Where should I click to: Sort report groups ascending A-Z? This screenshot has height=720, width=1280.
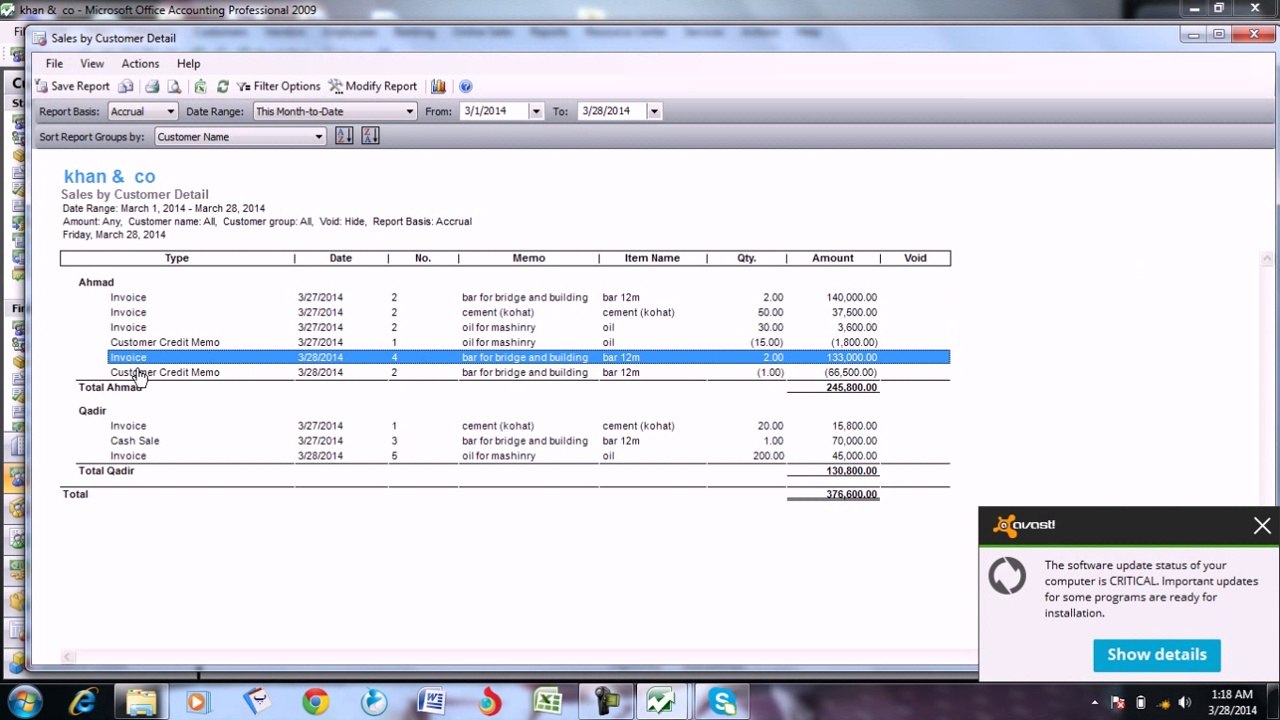pos(344,136)
